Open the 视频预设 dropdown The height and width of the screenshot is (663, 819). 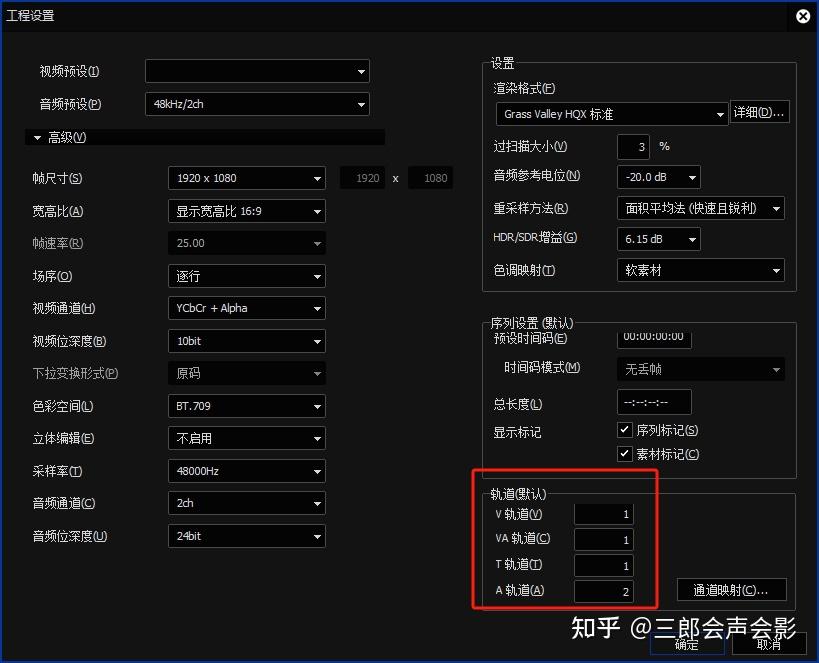256,71
